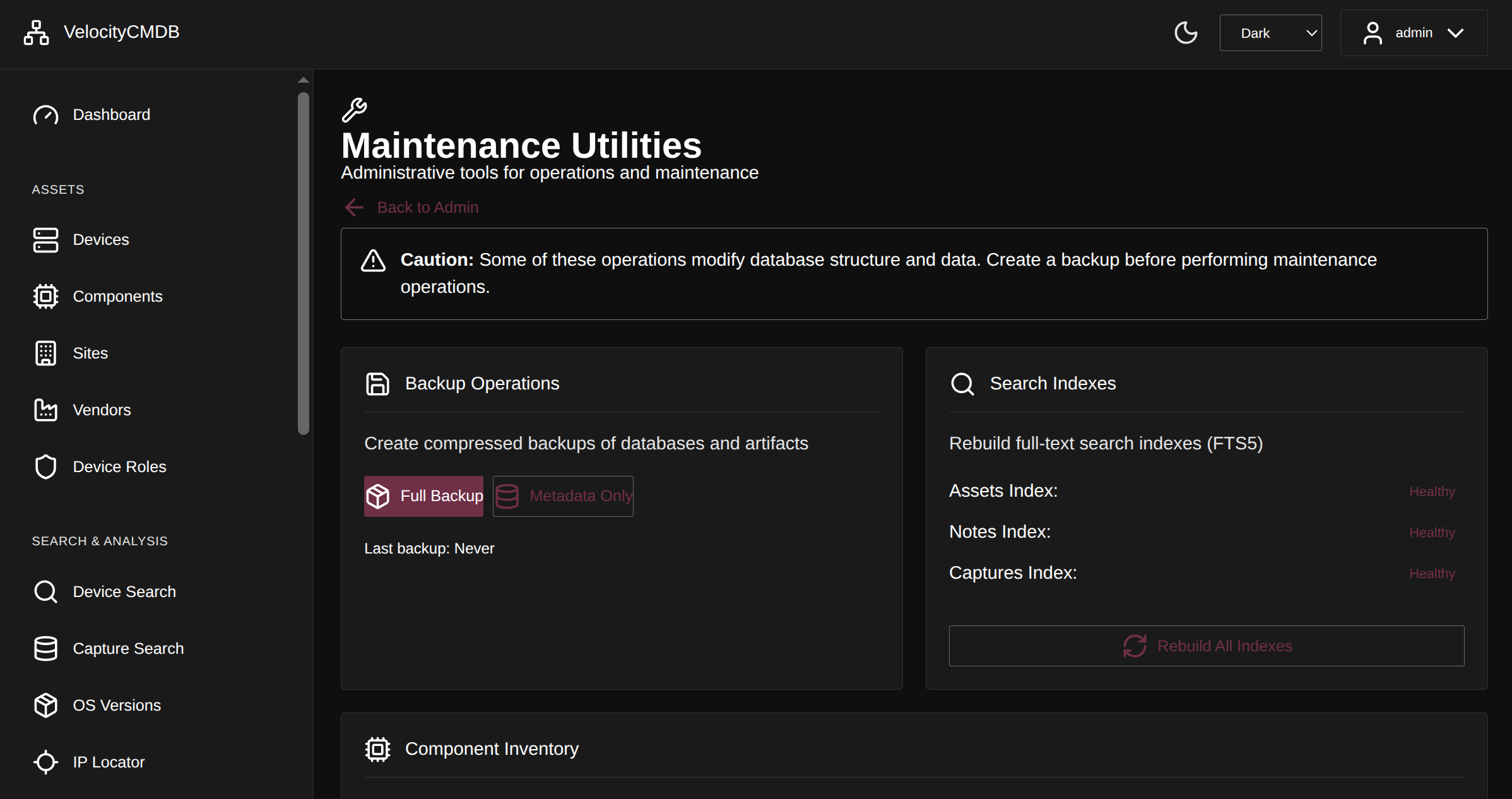Run a Metadata Only backup
Image resolution: width=1512 pixels, height=799 pixels.
click(x=563, y=496)
